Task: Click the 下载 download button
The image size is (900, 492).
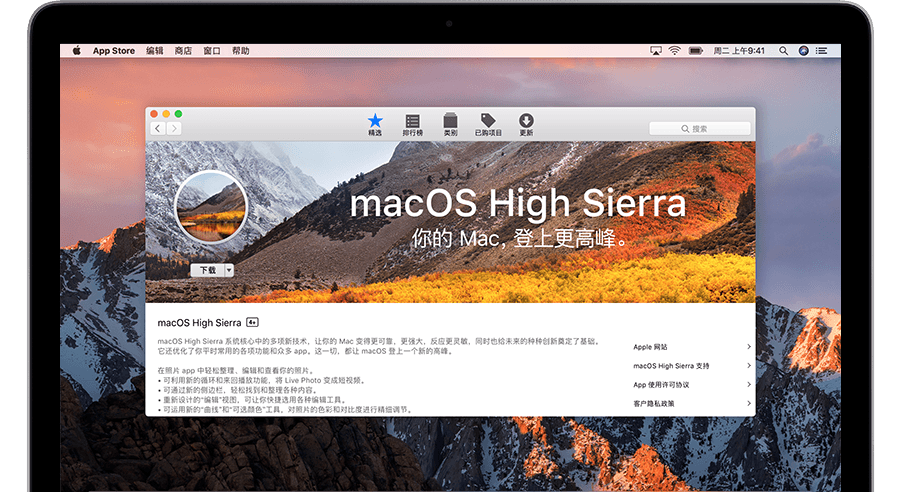Action: 207,270
